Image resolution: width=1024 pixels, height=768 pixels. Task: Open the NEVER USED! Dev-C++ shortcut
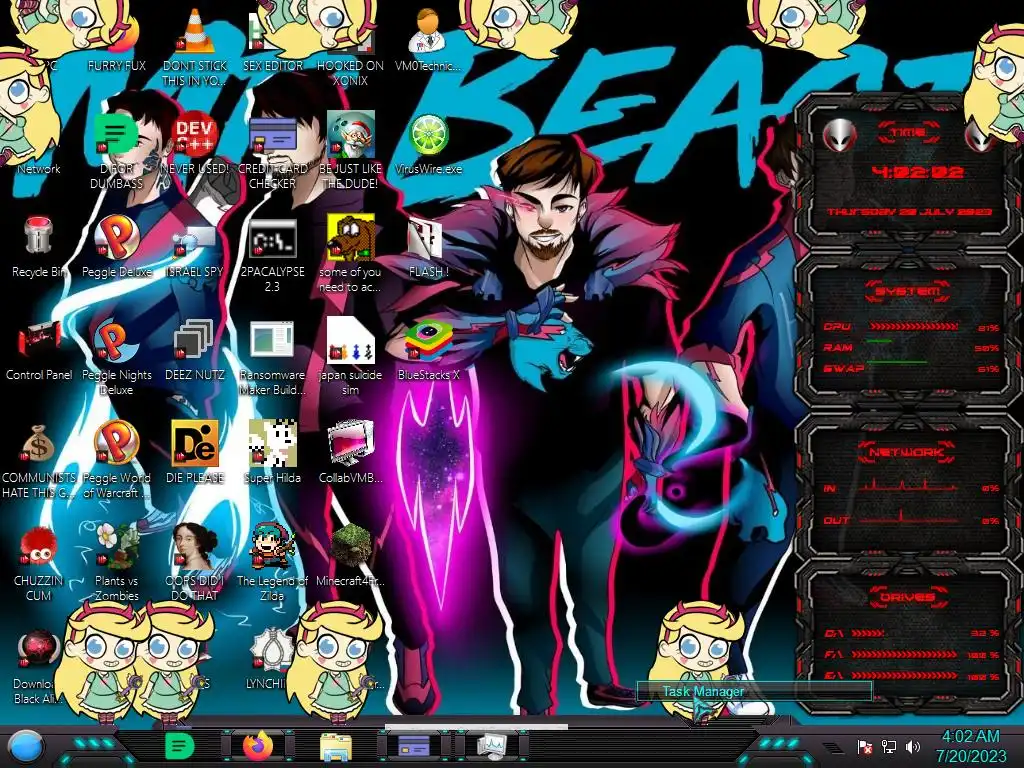pyautogui.click(x=195, y=144)
